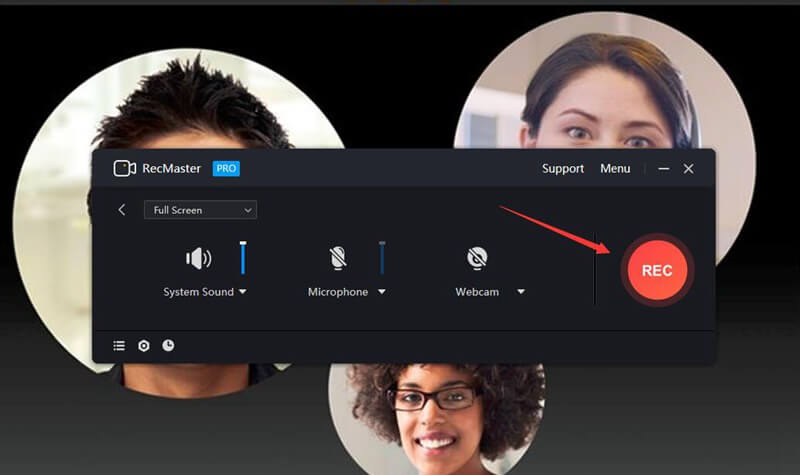Viewport: 800px width, 475px height.
Task: Click the System Sound label
Action: [198, 292]
